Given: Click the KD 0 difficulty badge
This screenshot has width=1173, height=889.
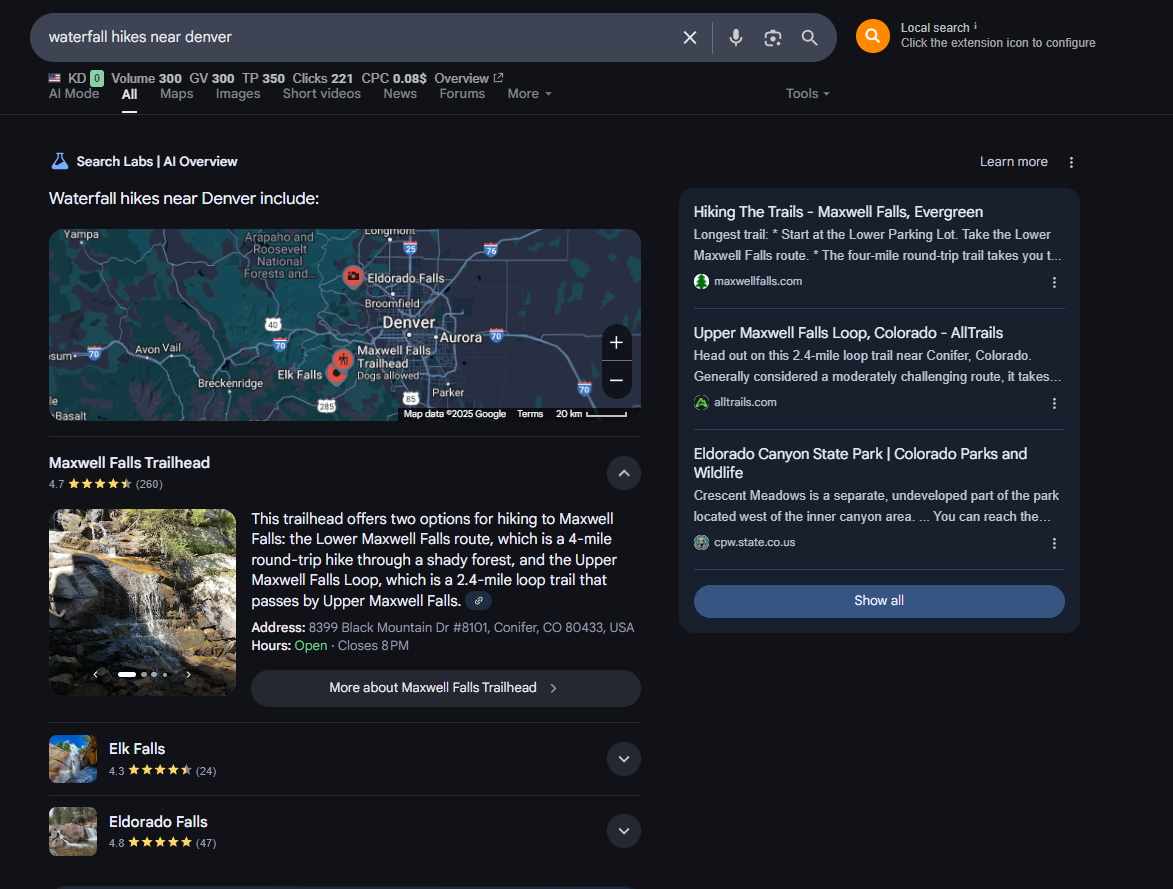Looking at the screenshot, I should click(x=97, y=78).
